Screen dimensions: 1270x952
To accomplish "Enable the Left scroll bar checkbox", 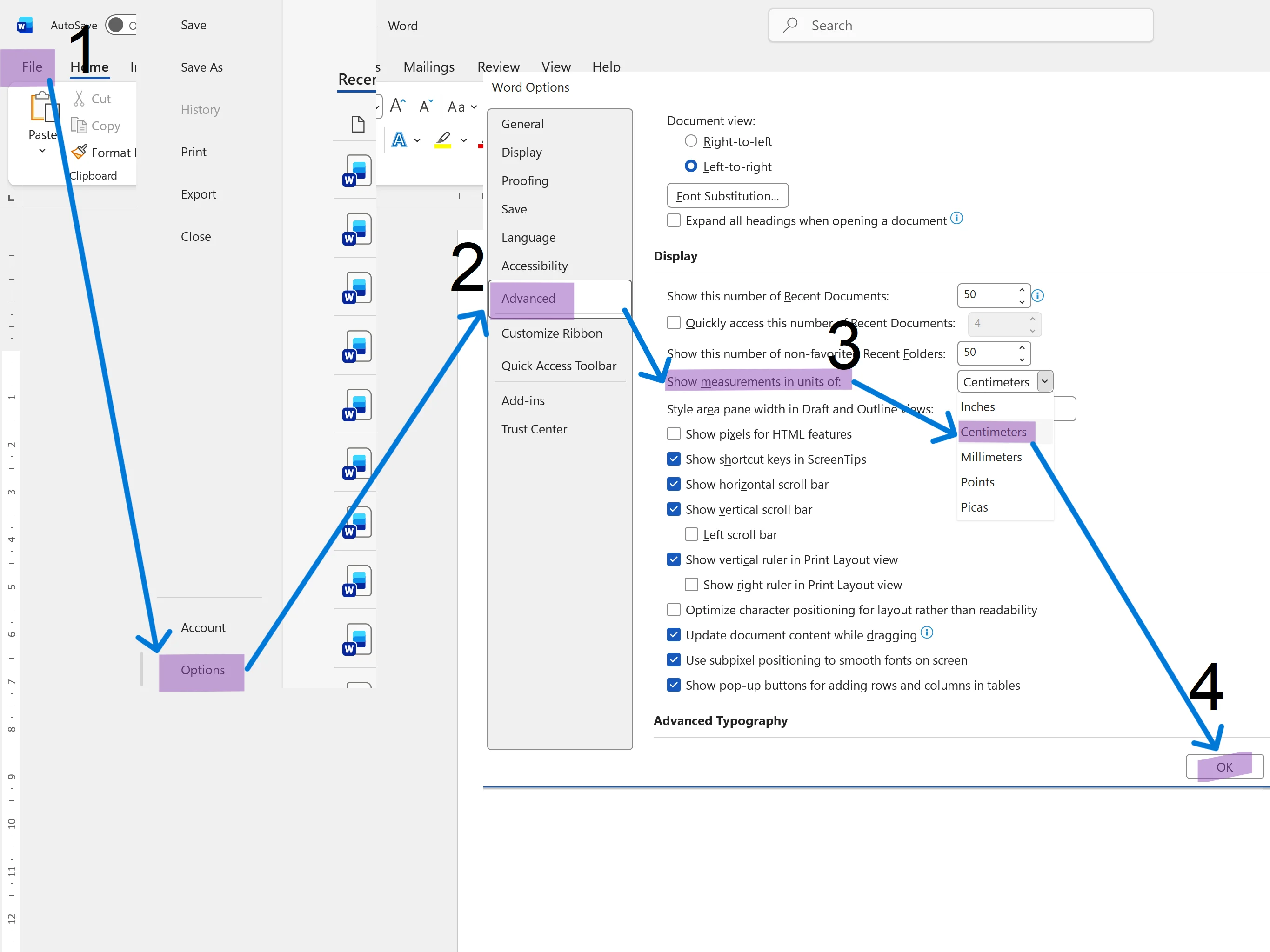I will (x=692, y=535).
